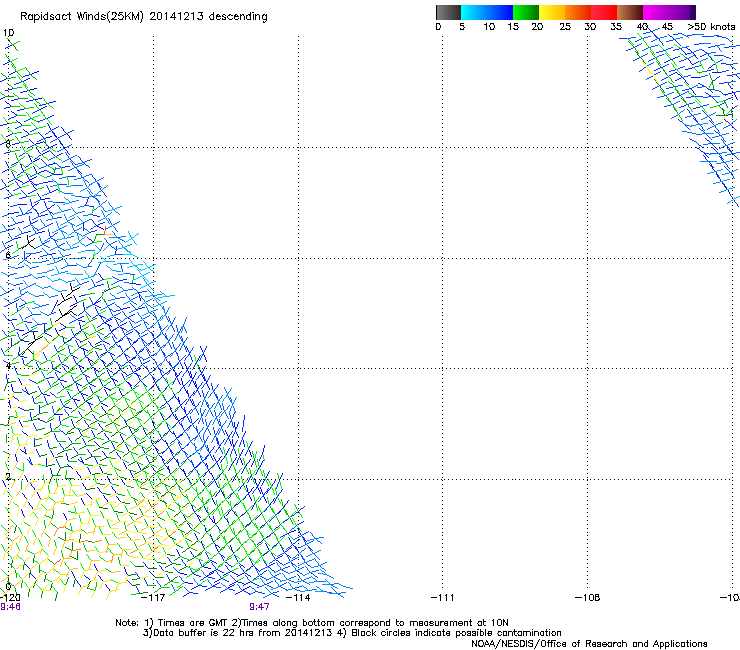This screenshot has width=740, height=650.
Task: Click the '-117' longitude axis label
Action: click(153, 598)
